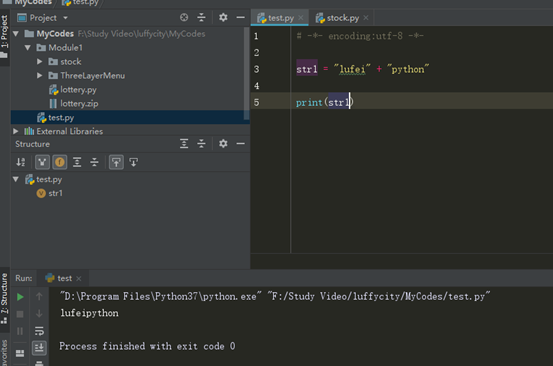Open Structure panel settings gear
553x366 pixels.
[223, 144]
